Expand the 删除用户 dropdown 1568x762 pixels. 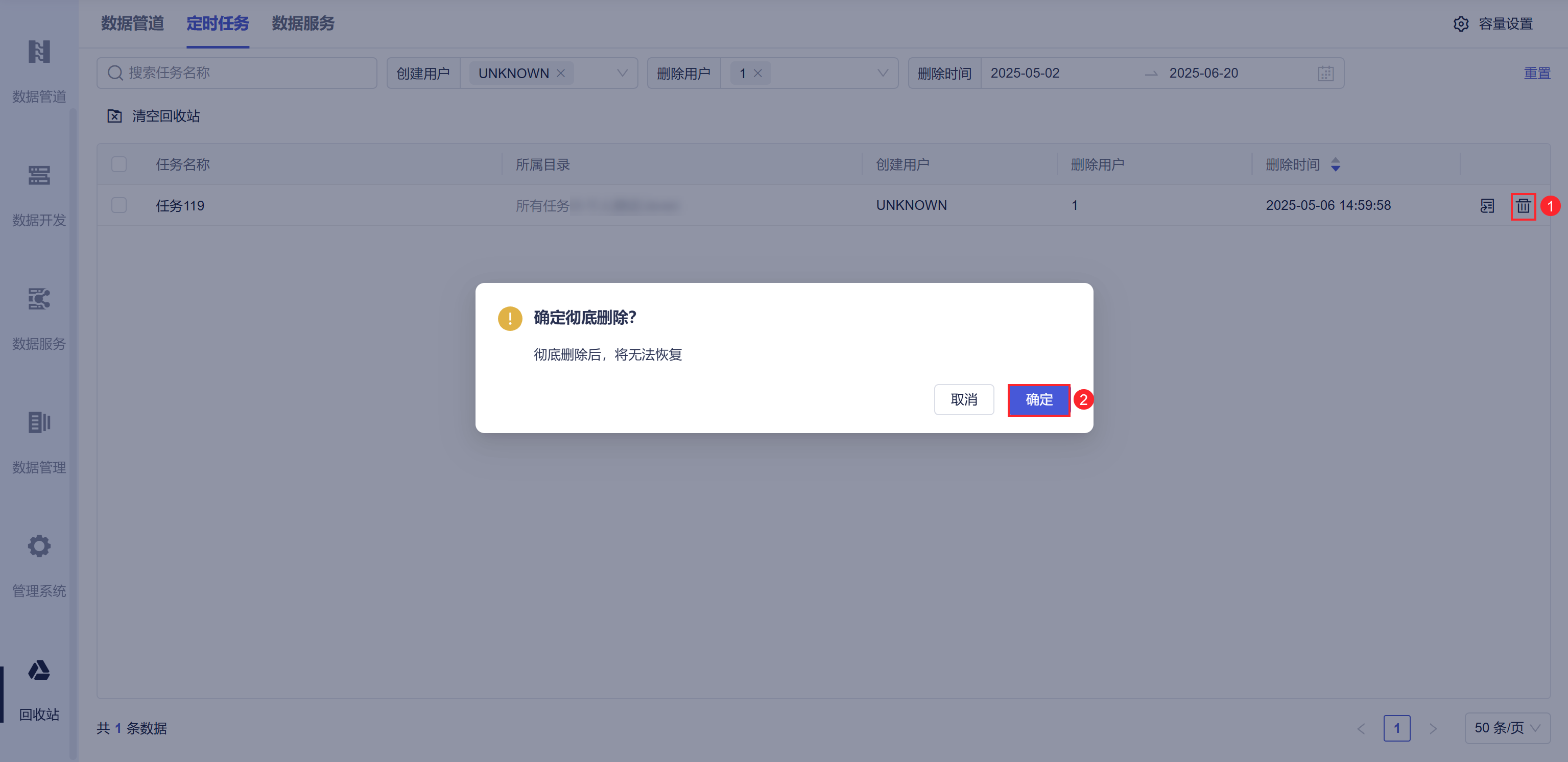click(x=882, y=73)
